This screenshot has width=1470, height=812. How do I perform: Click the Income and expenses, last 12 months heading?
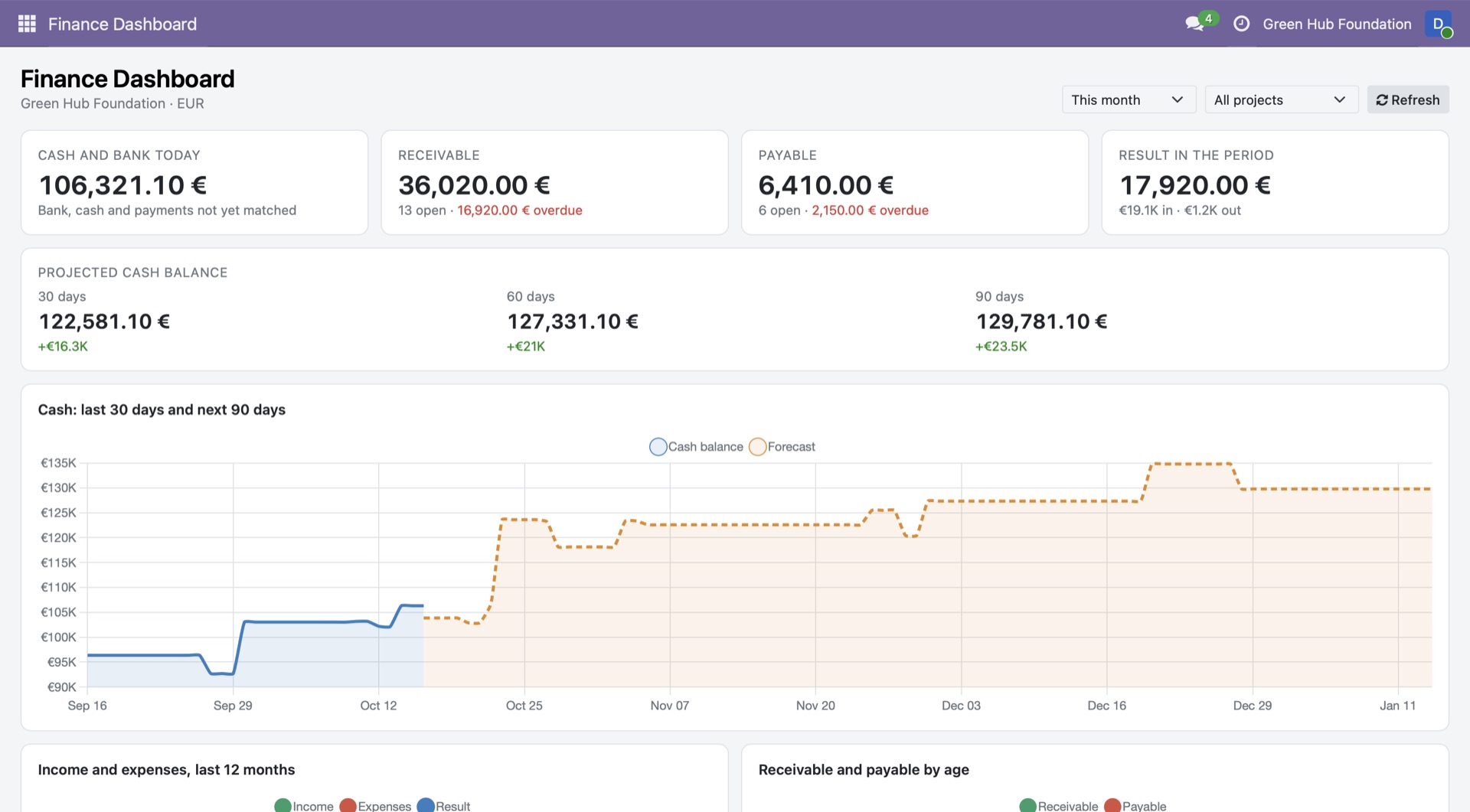point(166,770)
